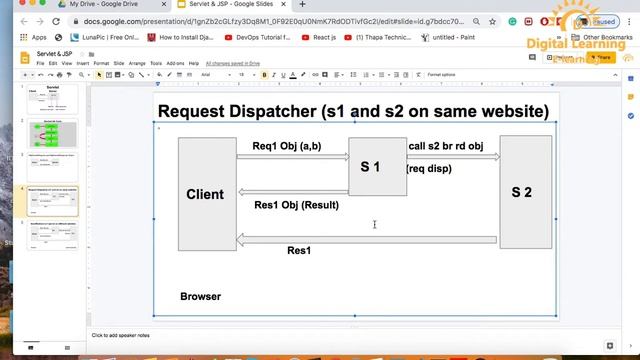Reload the page in Chrome

[56, 22]
